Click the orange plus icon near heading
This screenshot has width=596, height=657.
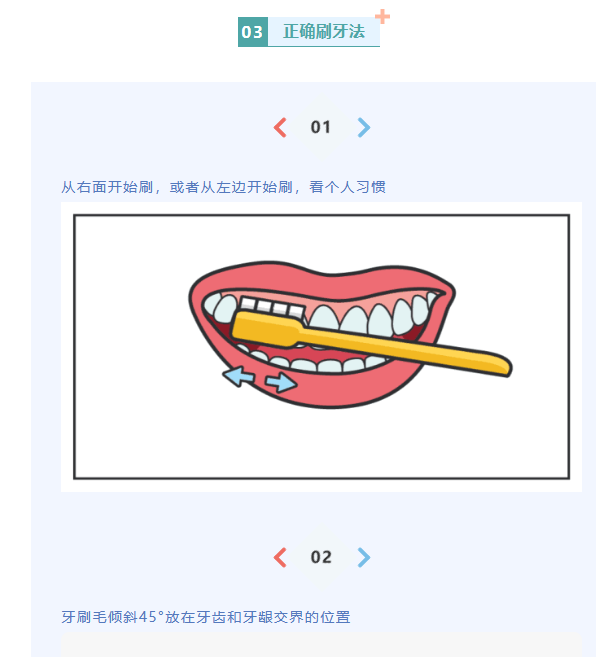(382, 17)
